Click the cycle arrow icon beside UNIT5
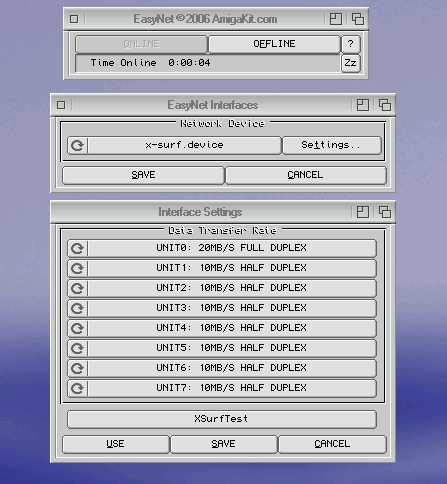The width and height of the screenshot is (447, 484). (x=77, y=348)
